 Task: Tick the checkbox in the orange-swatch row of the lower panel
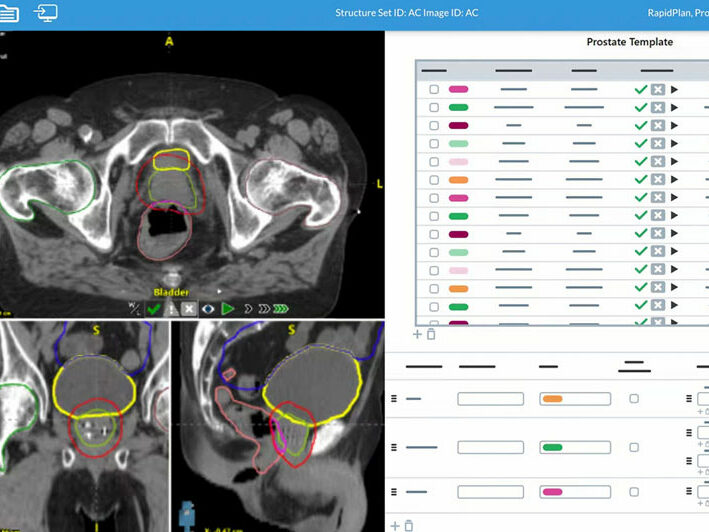click(634, 398)
